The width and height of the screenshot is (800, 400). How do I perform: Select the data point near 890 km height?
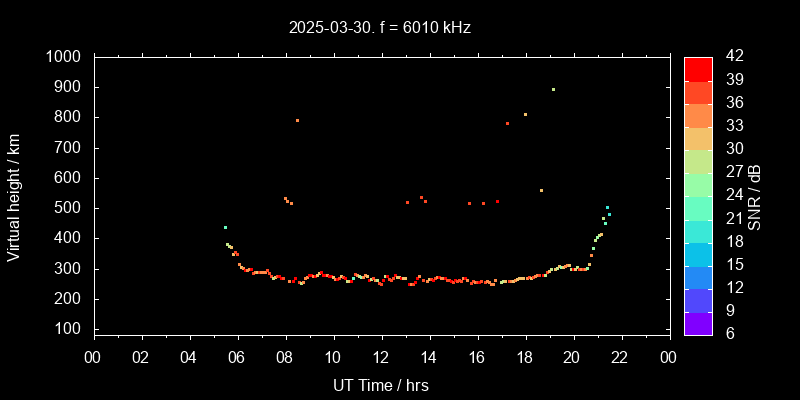point(553,89)
